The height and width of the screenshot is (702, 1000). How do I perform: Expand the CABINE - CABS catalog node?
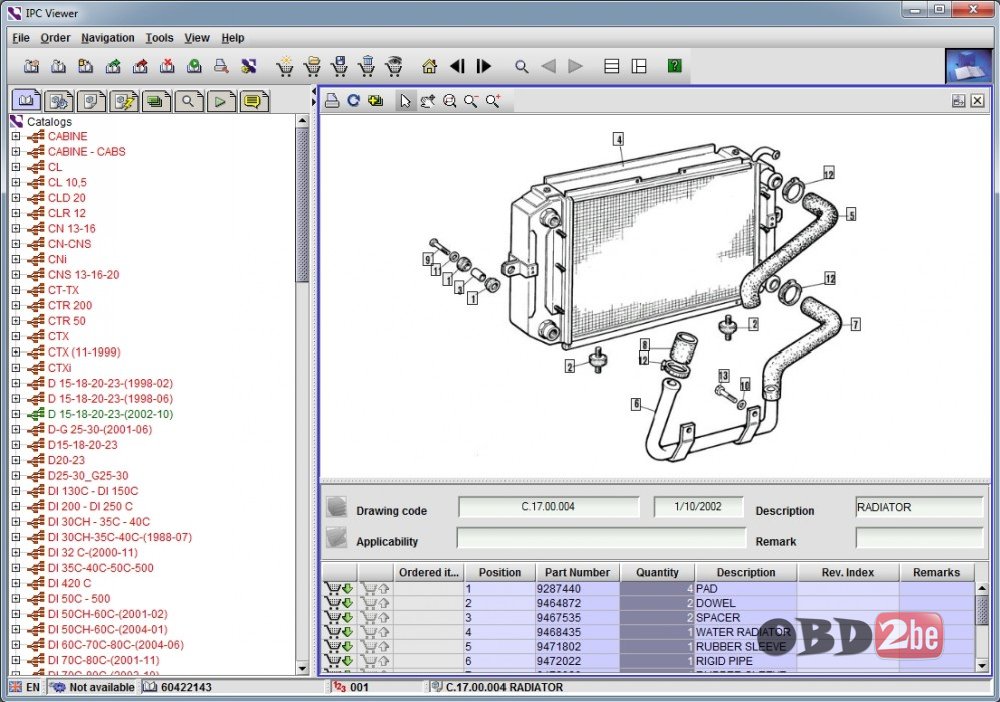pyautogui.click(x=16, y=151)
